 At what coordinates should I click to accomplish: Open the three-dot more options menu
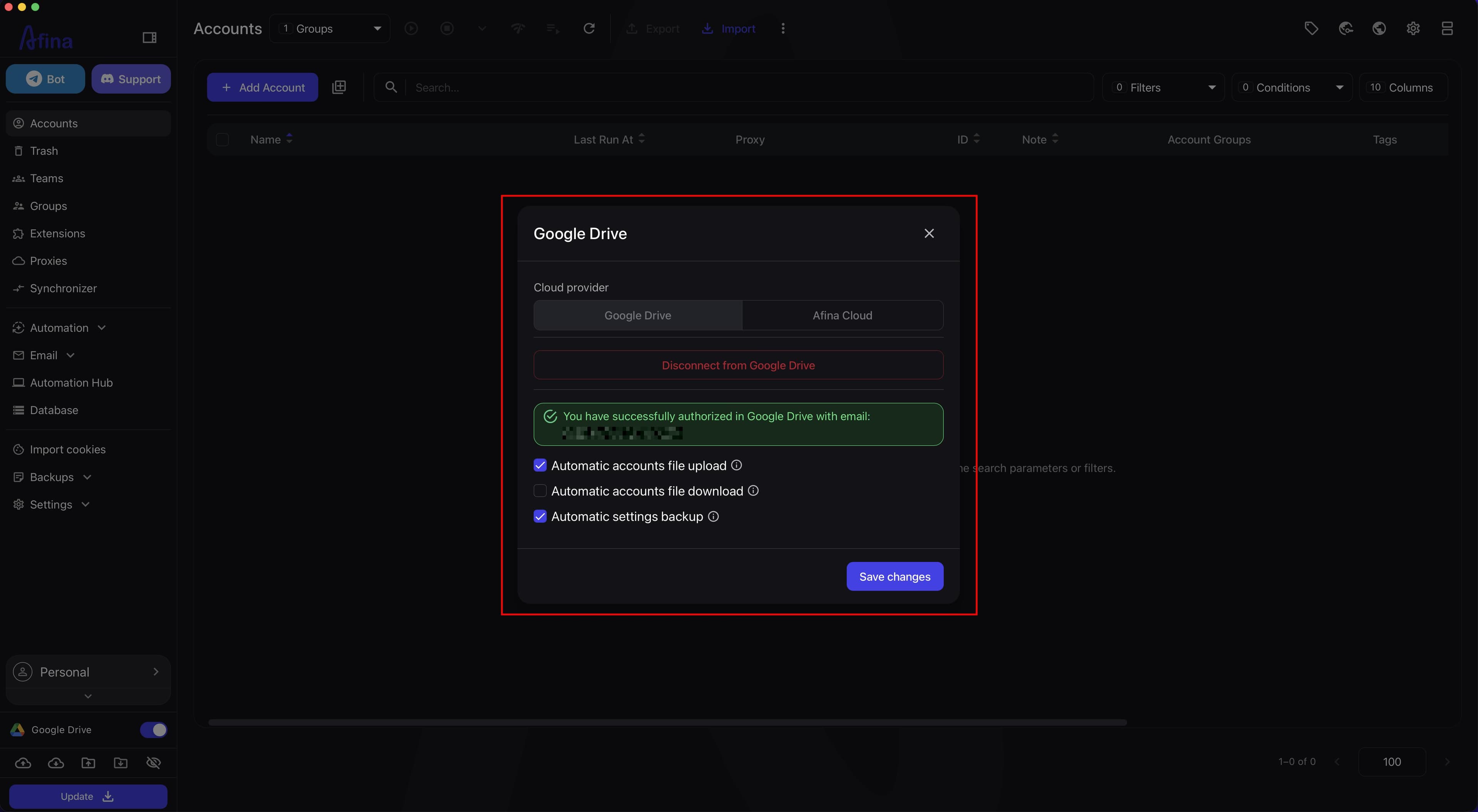[782, 28]
